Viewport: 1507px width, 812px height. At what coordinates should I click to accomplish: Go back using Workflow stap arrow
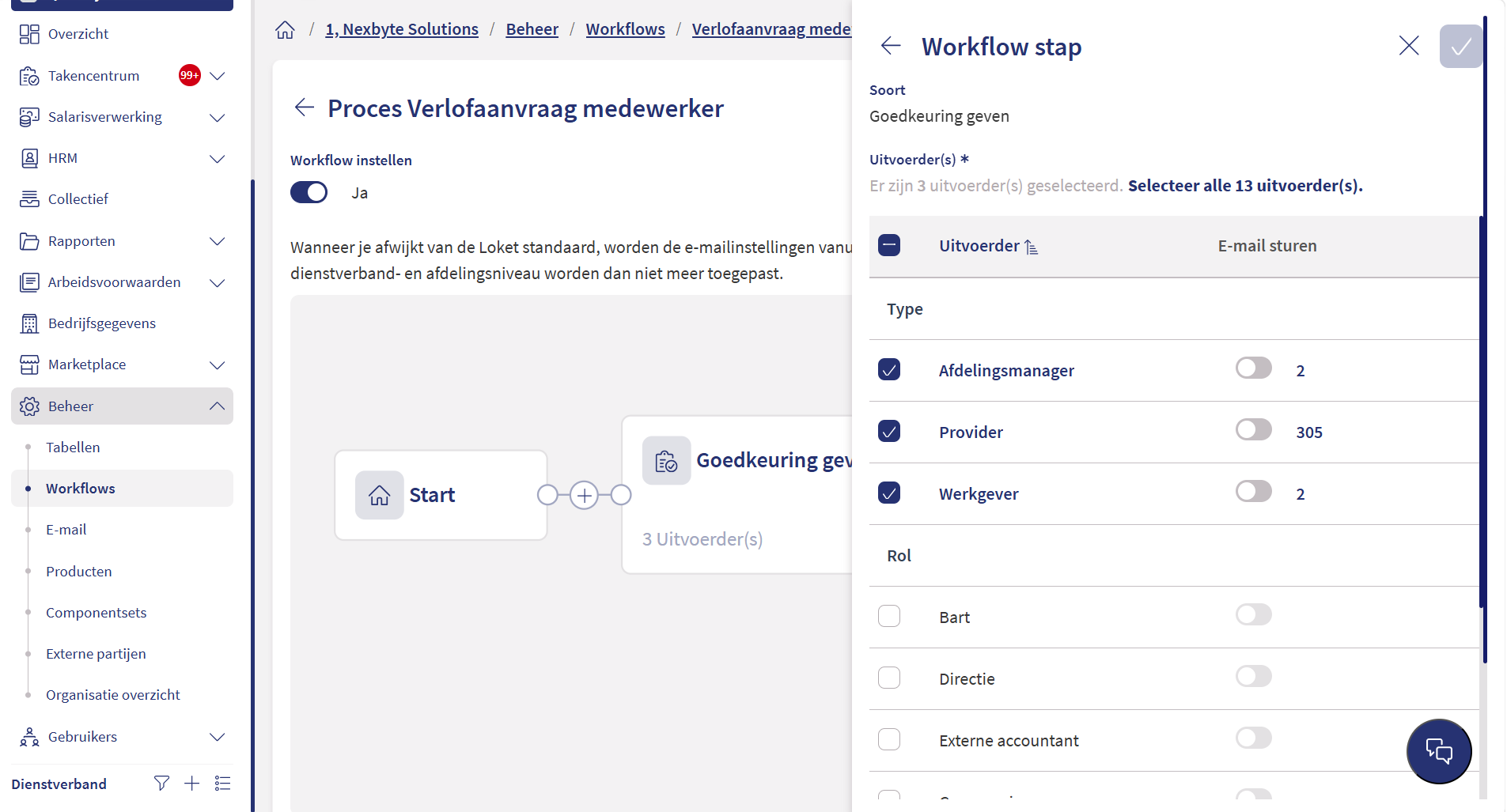[891, 46]
